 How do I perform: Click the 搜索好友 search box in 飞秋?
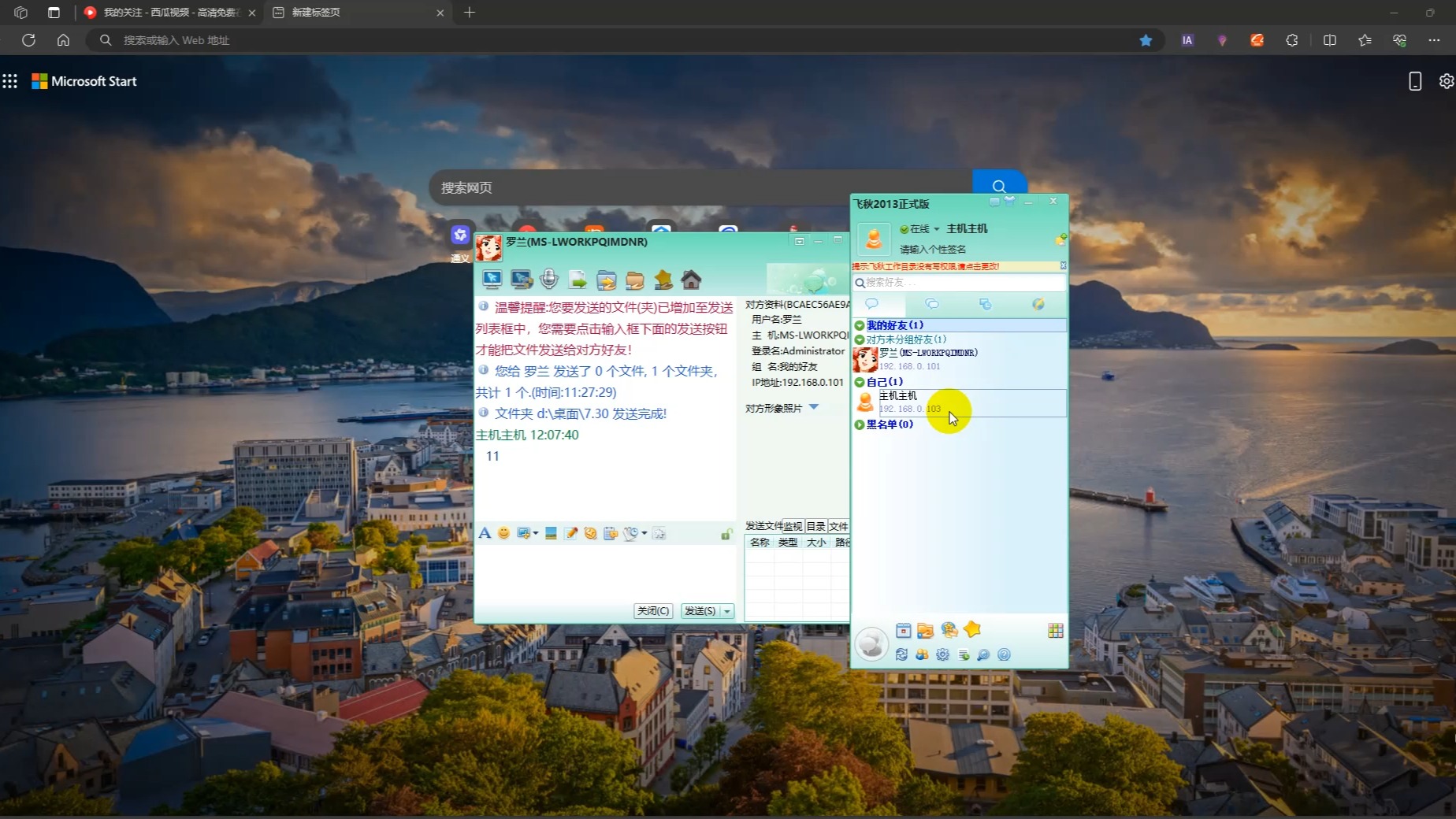[x=959, y=282]
